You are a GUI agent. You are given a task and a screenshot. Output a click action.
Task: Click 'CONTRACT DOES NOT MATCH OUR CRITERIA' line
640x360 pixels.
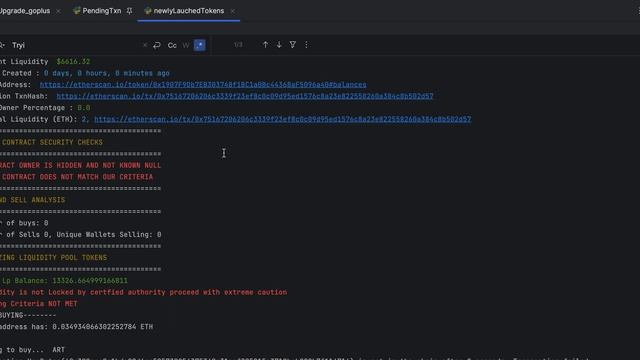click(x=78, y=177)
